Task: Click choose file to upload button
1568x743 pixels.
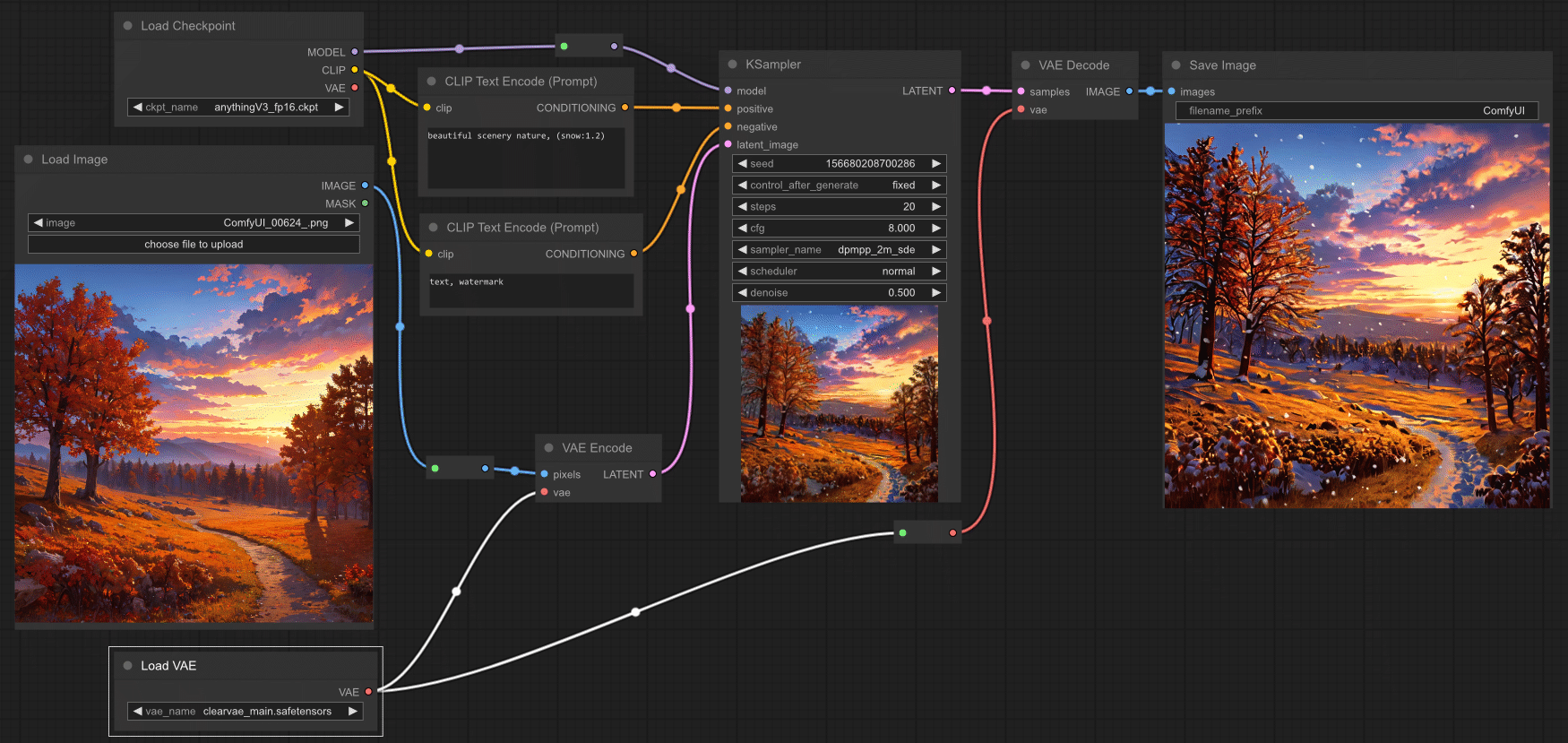Action: click(194, 245)
